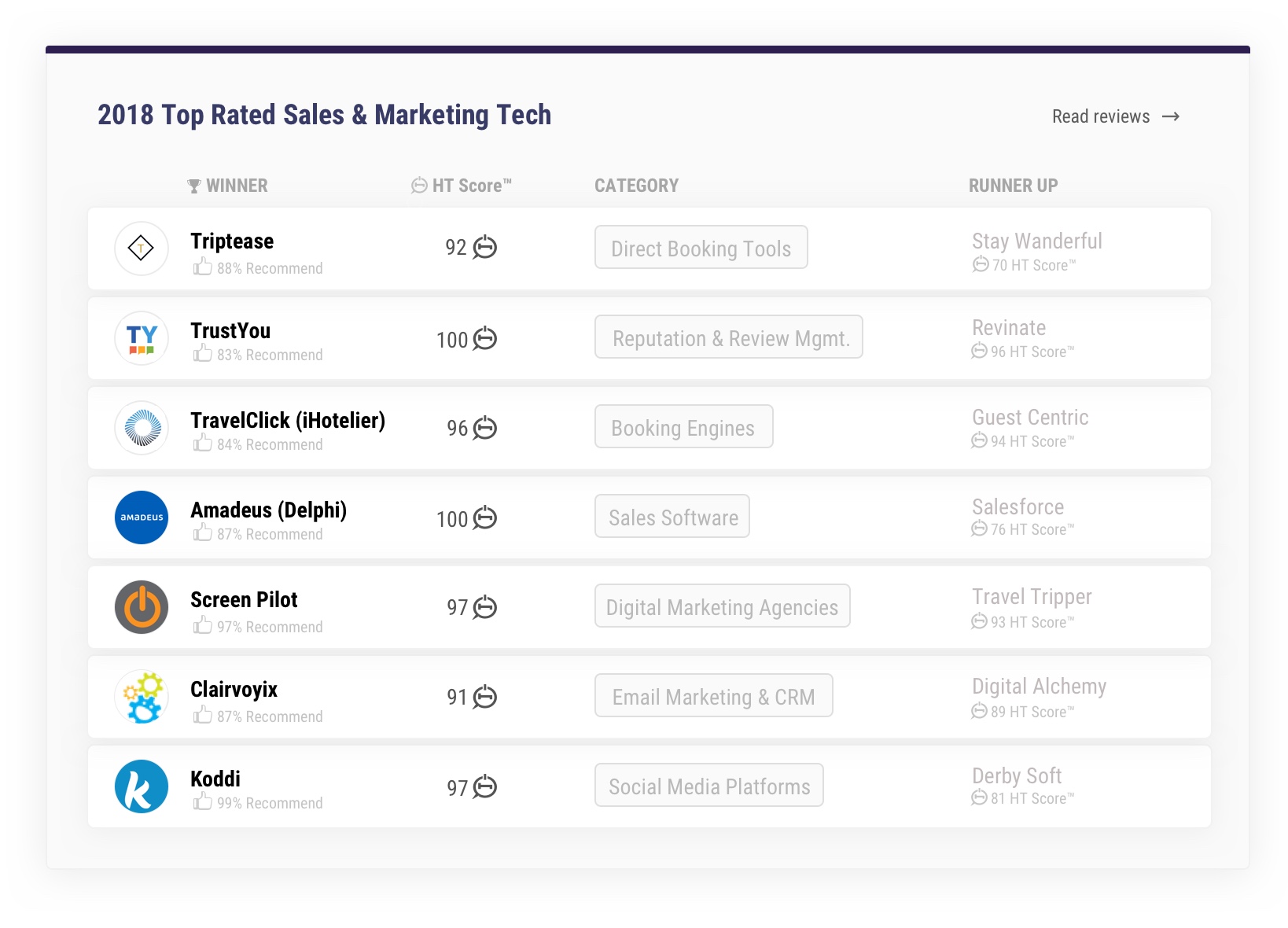Click the HT score icon in Amadeus row
This screenshot has height=928, width=1288.
[484, 517]
